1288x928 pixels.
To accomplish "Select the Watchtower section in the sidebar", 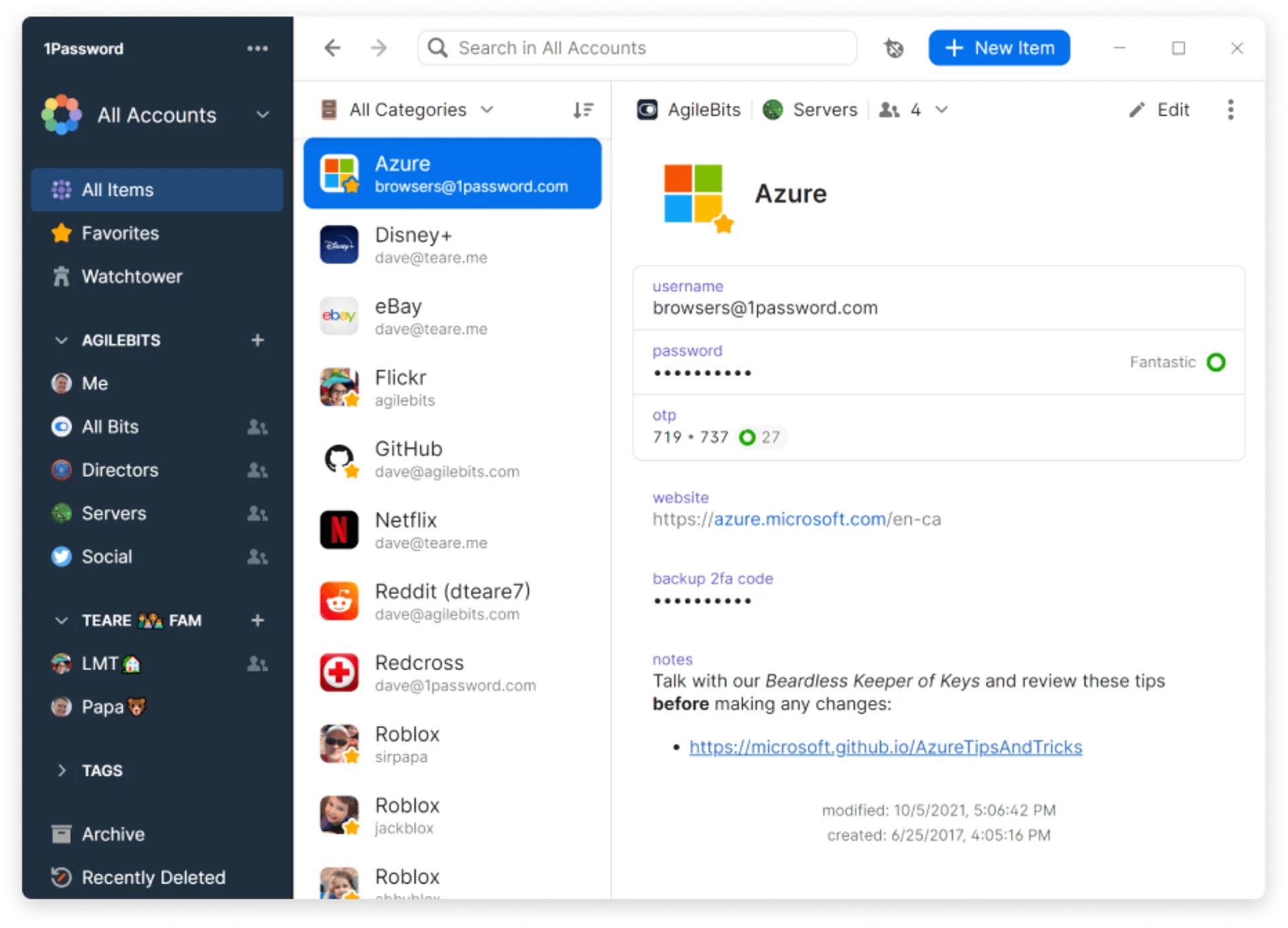I will 131,276.
